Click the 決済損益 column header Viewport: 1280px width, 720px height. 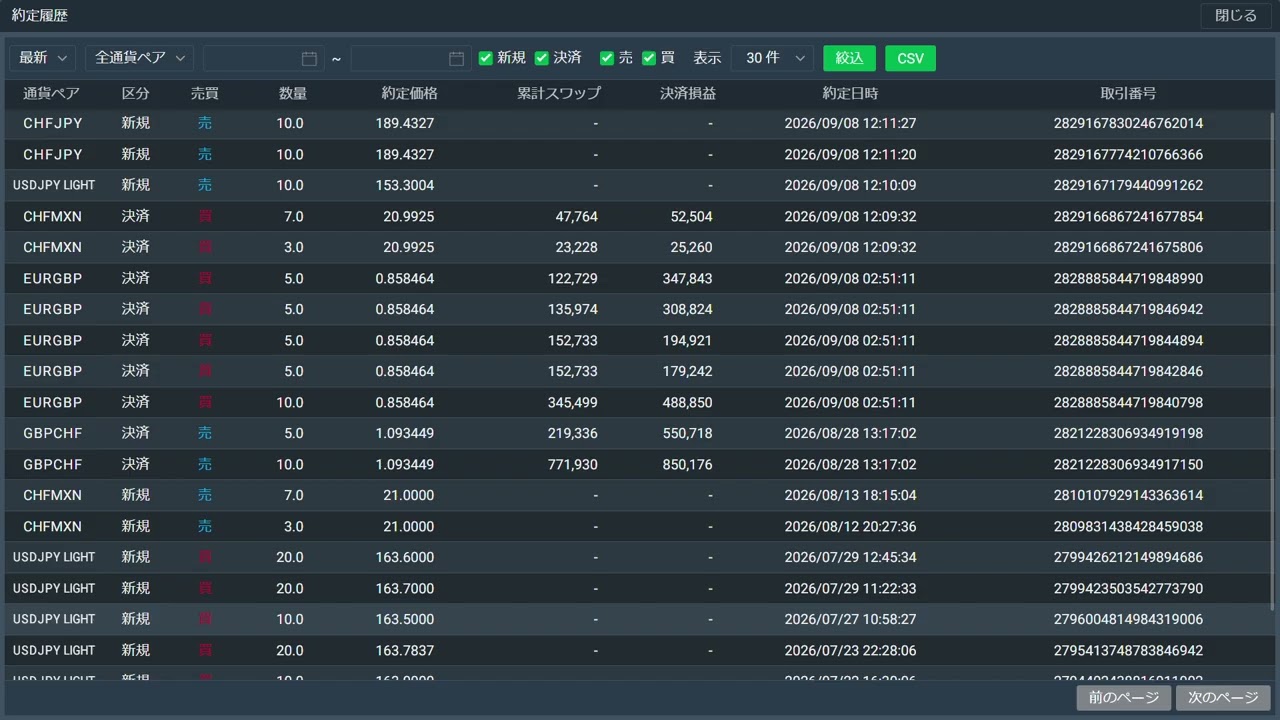pos(688,93)
